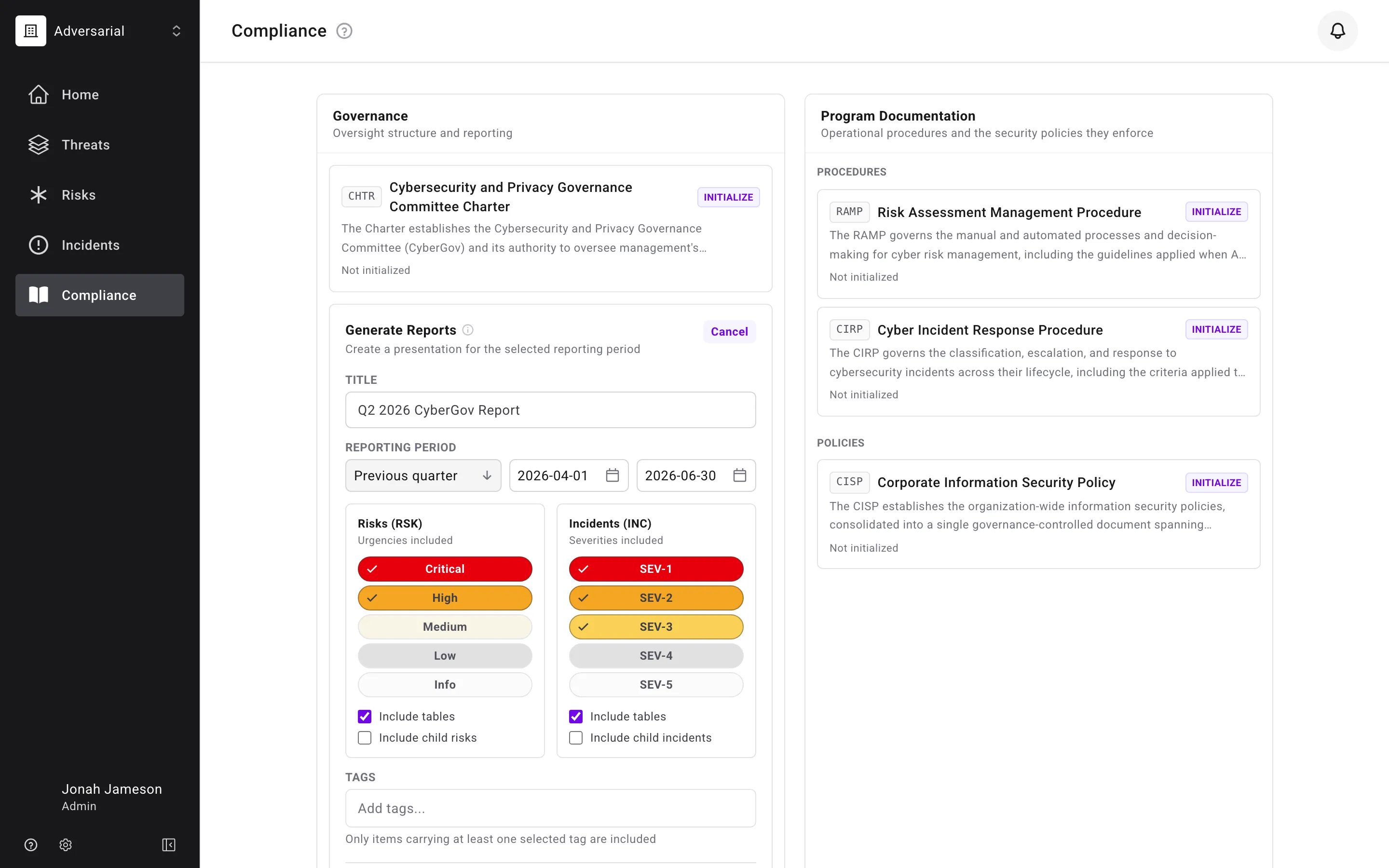Viewport: 1389px width, 868px height.
Task: Click the CIRP code badge
Action: tap(849, 329)
